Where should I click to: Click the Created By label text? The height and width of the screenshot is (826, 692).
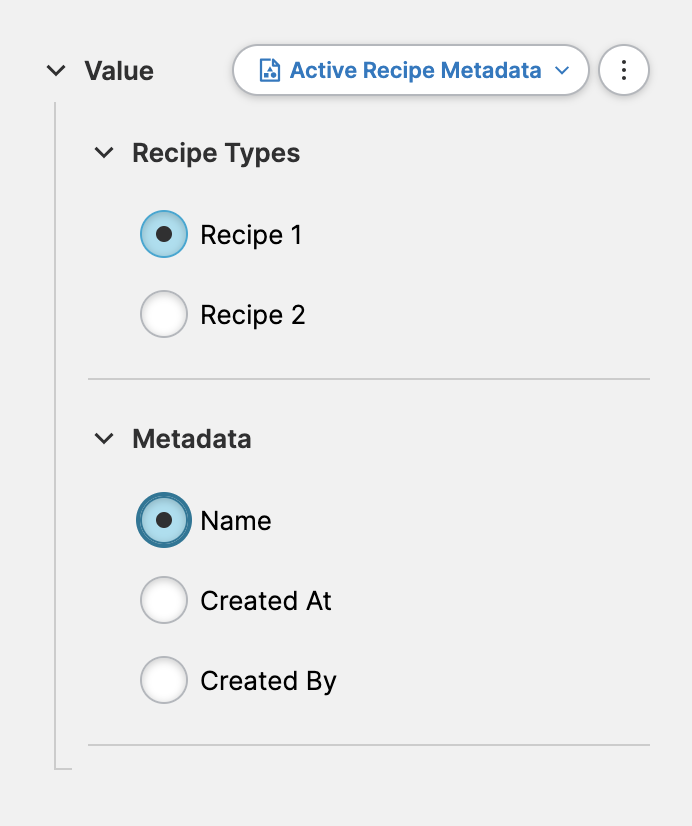pyautogui.click(x=268, y=681)
